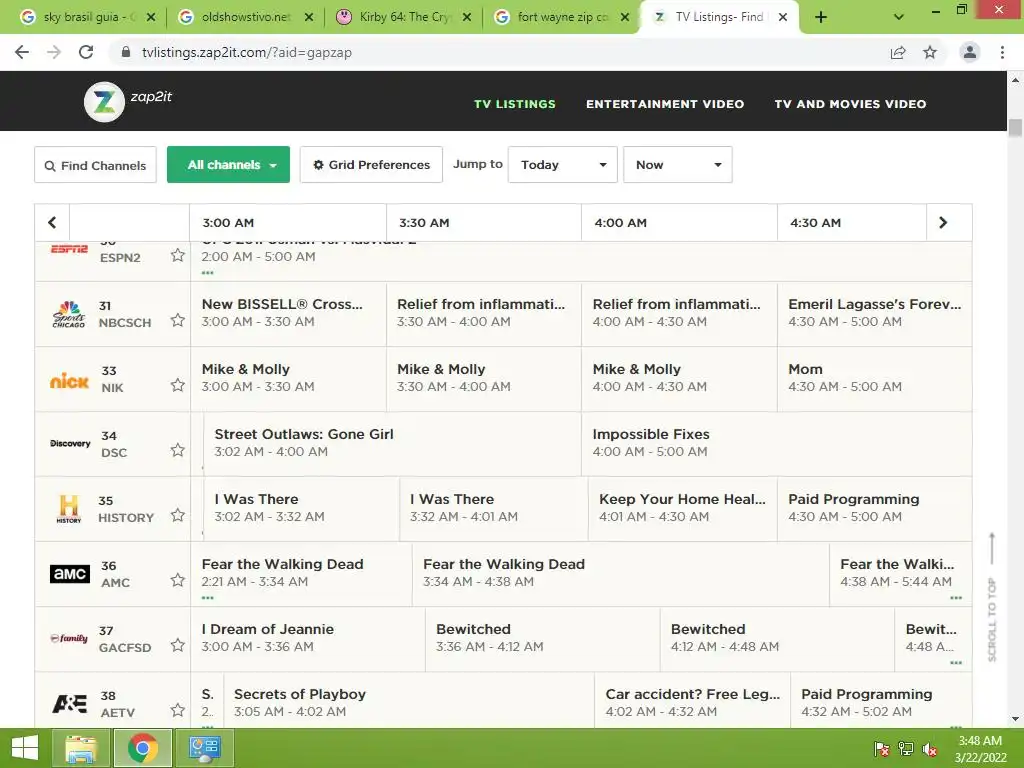Open the Chrome profile icon
Viewport: 1024px width, 768px height.
970,52
